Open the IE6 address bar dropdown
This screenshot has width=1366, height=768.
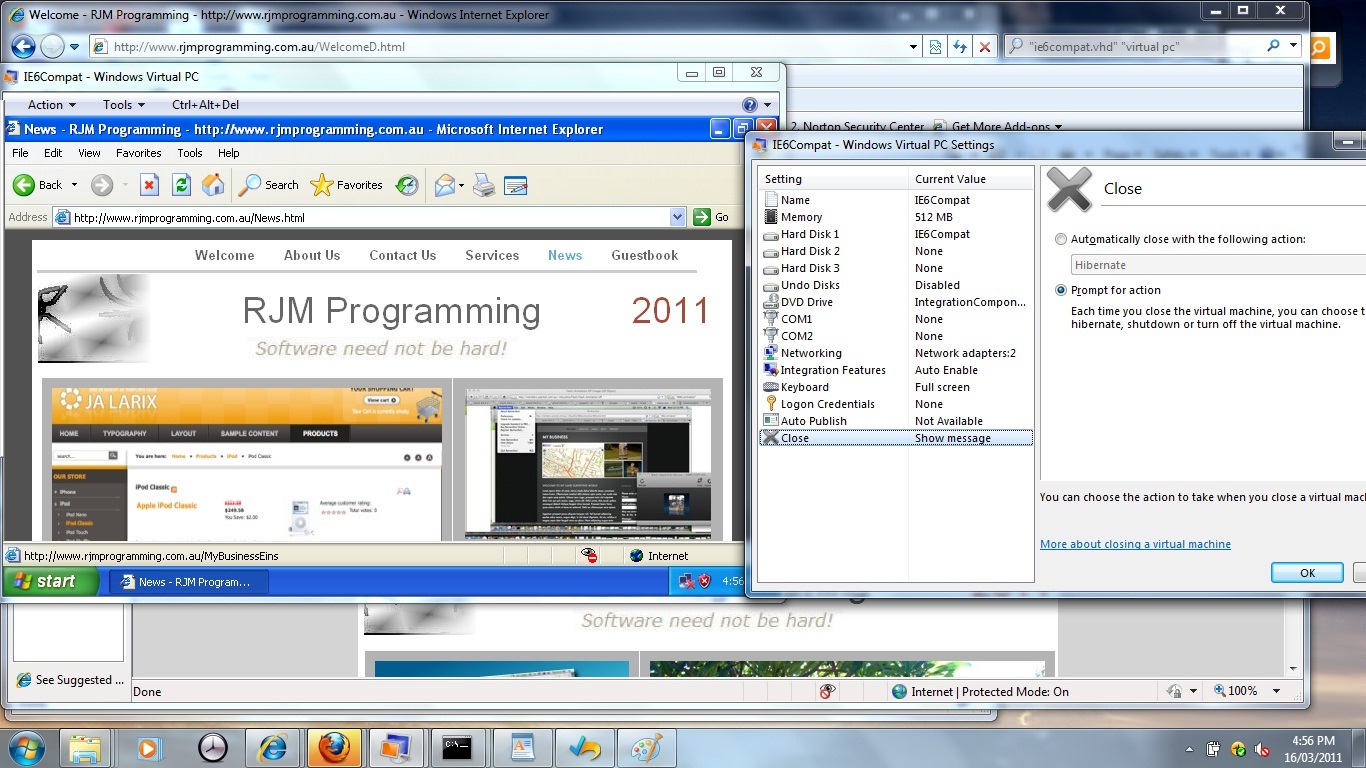tap(677, 217)
